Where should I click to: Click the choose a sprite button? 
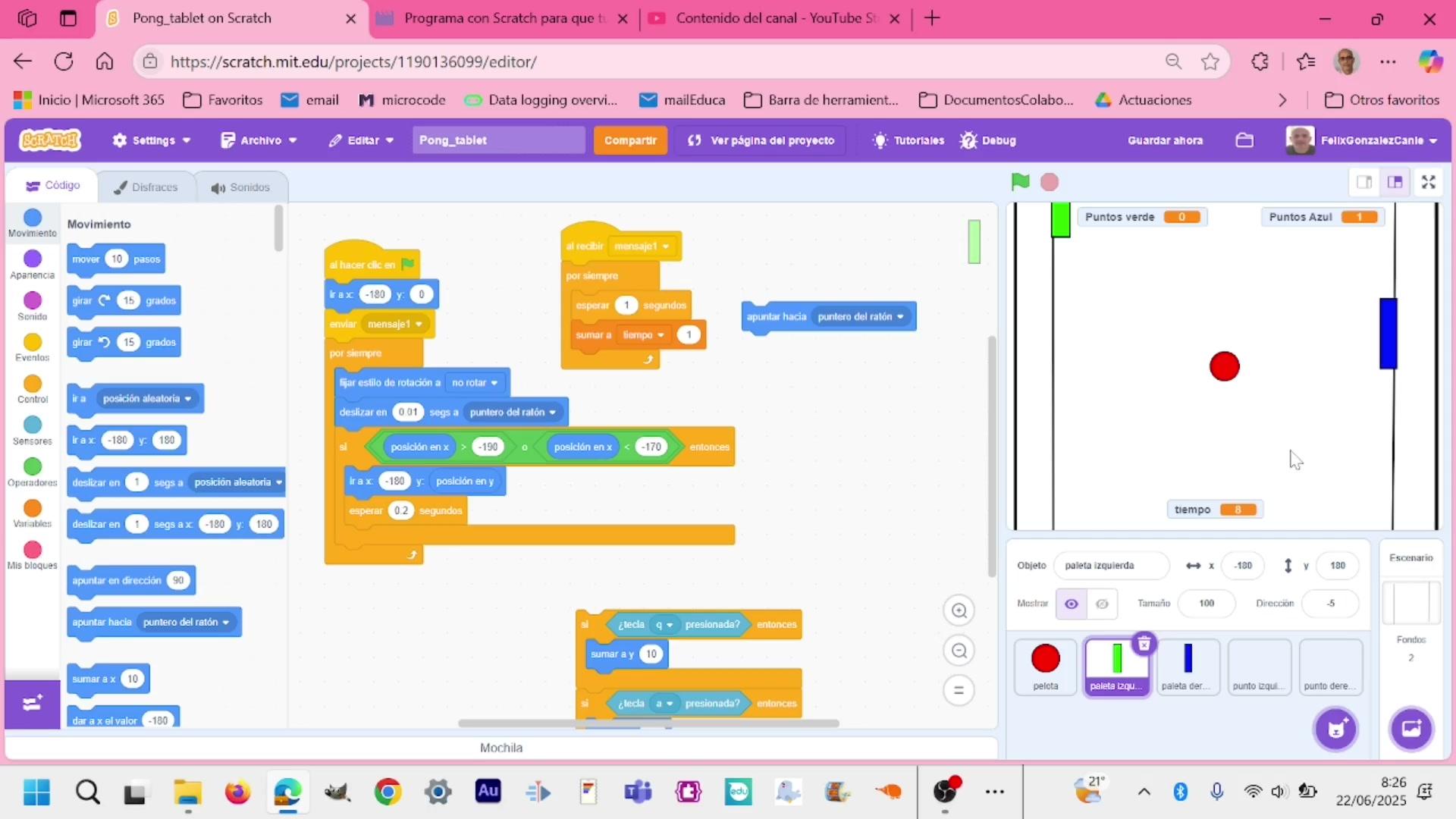pos(1336,729)
